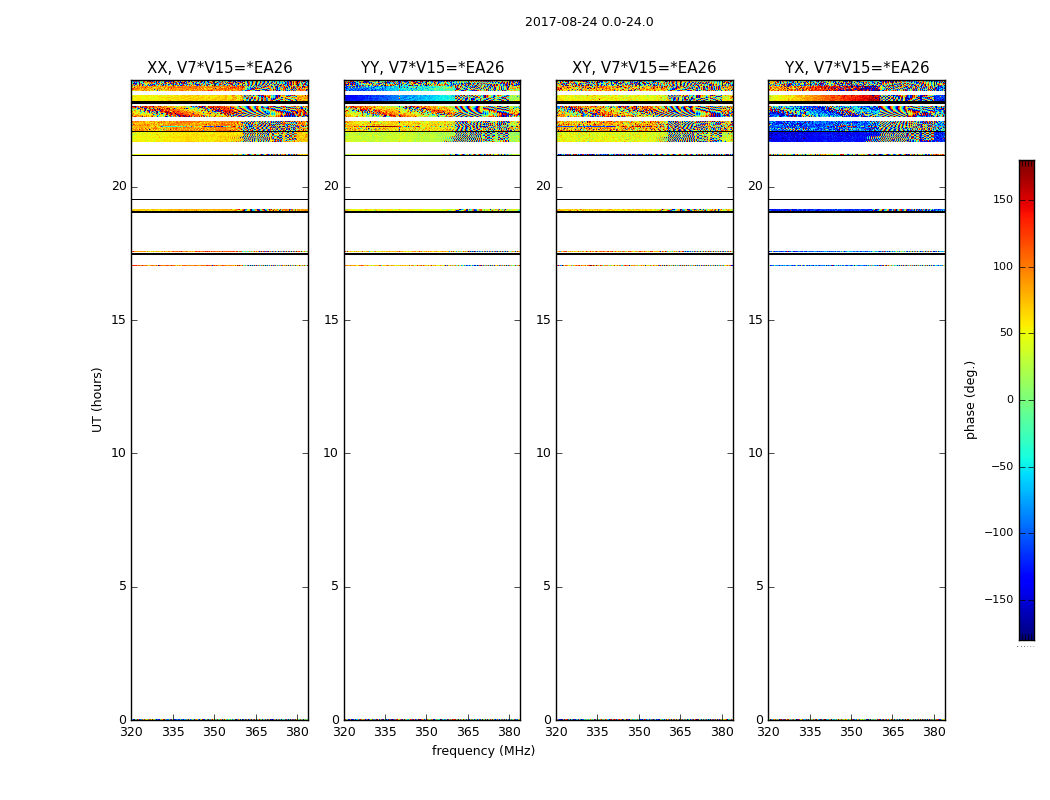Click the frequency (MHz) x-axis label
The image size is (1050, 800).
483,751
